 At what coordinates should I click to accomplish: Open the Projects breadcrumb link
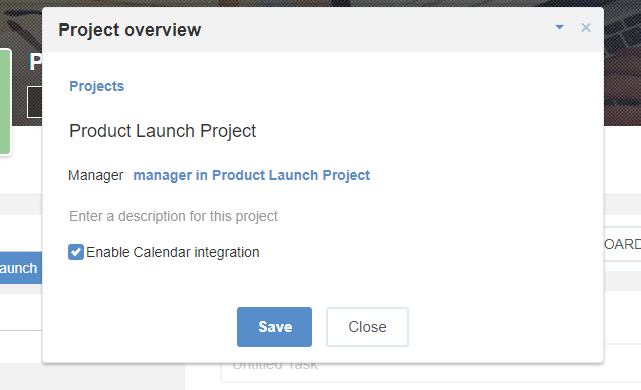[x=96, y=86]
